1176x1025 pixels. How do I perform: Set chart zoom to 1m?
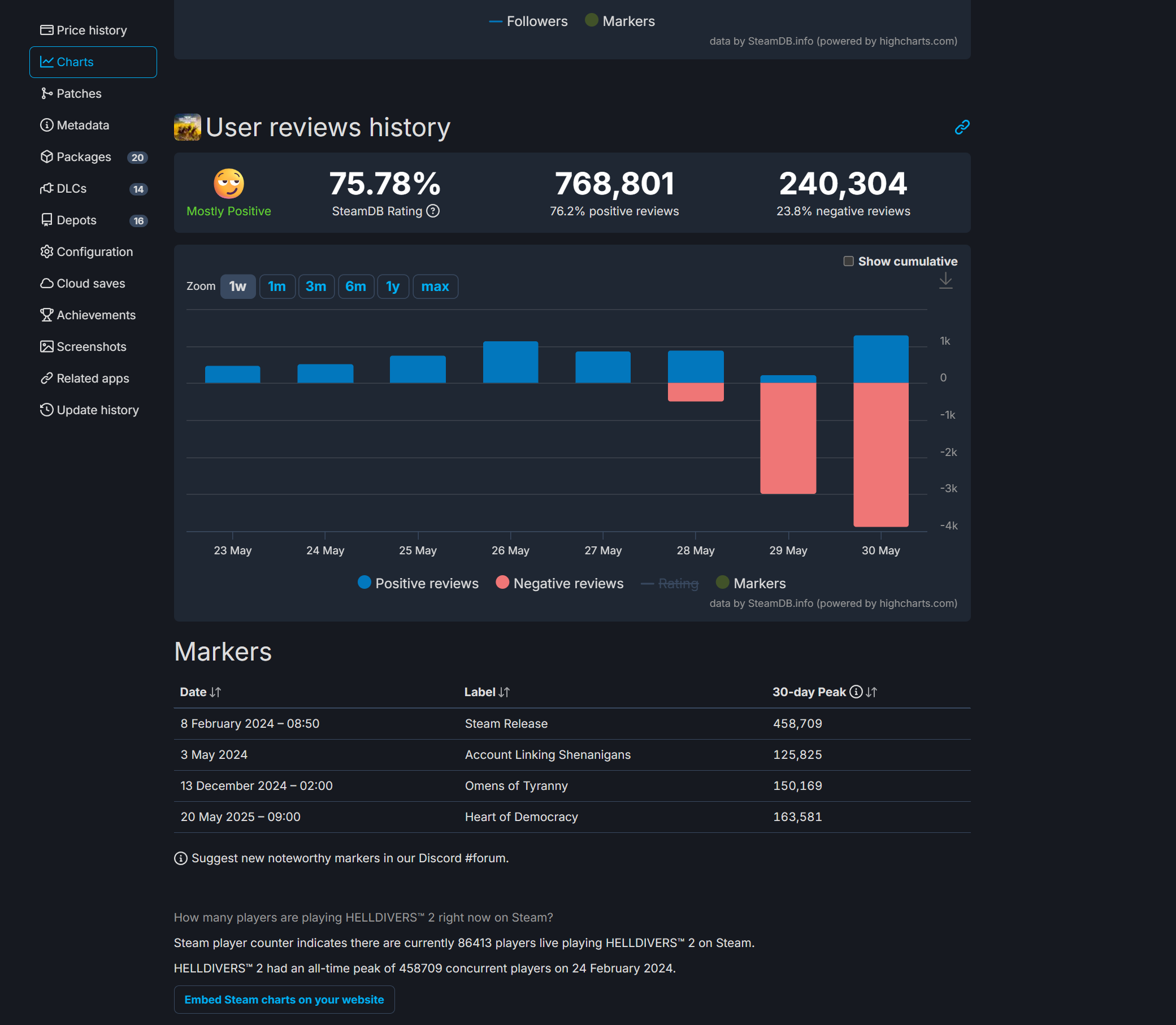(x=277, y=286)
